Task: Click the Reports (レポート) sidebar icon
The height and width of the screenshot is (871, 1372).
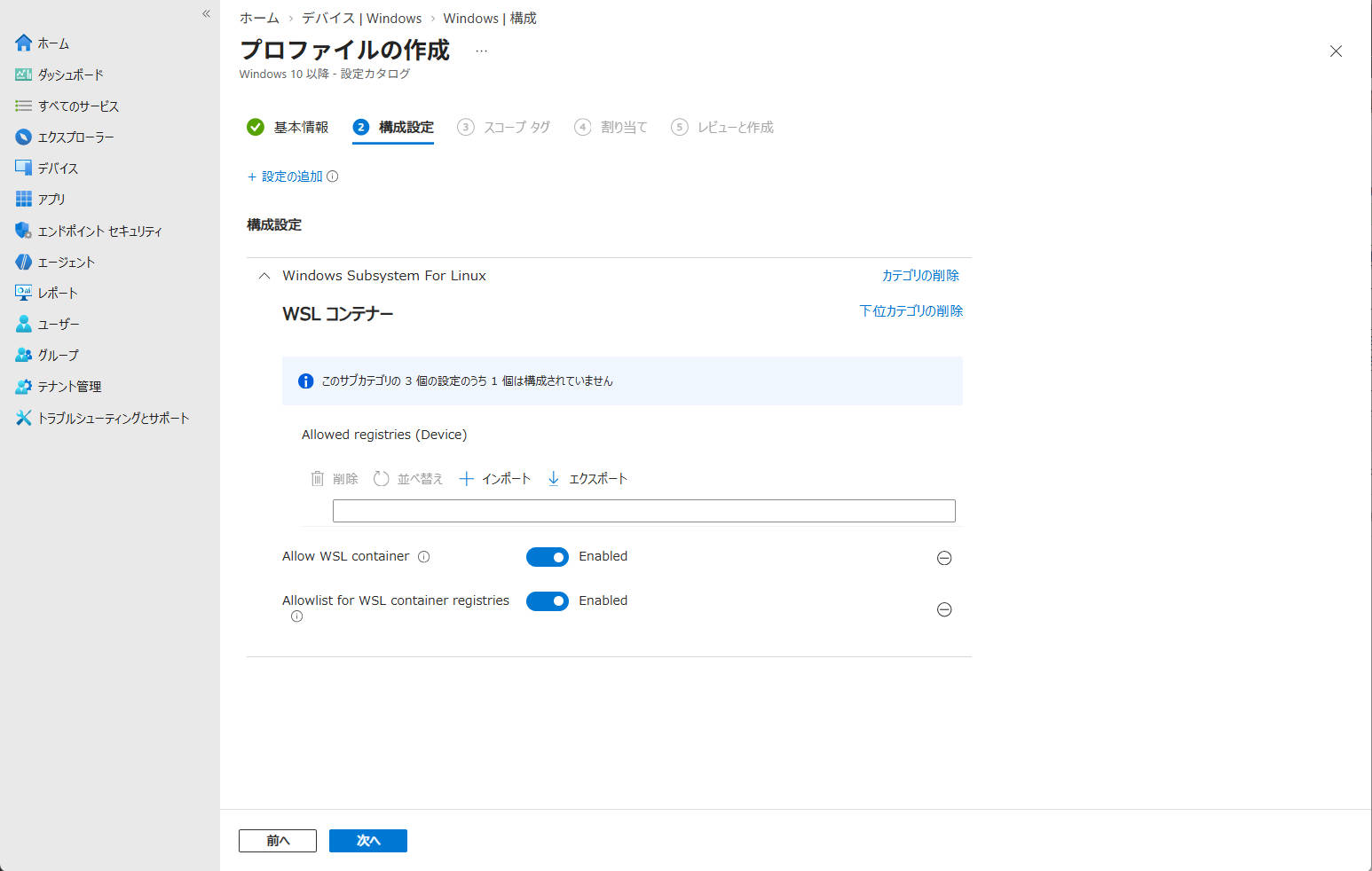Action: click(24, 293)
